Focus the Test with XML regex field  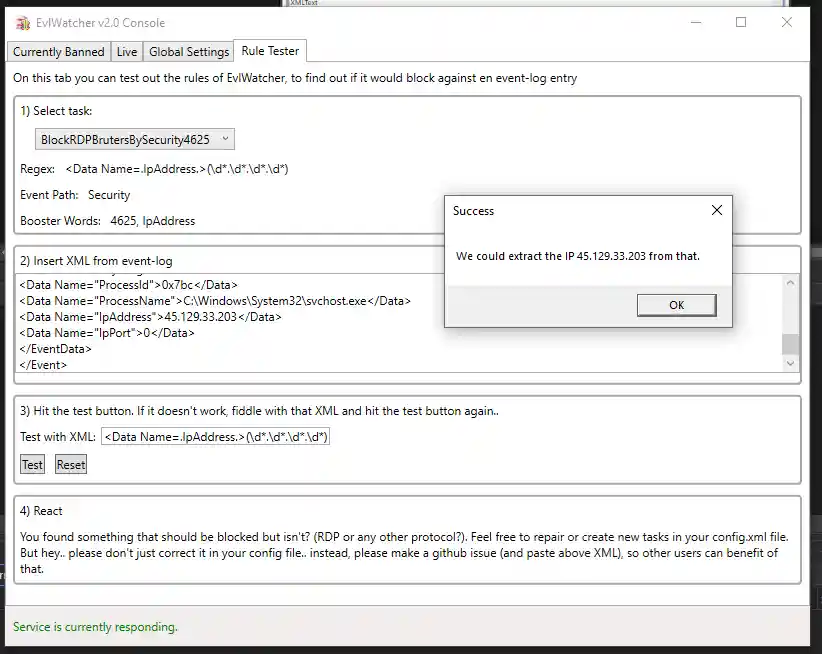(215, 437)
